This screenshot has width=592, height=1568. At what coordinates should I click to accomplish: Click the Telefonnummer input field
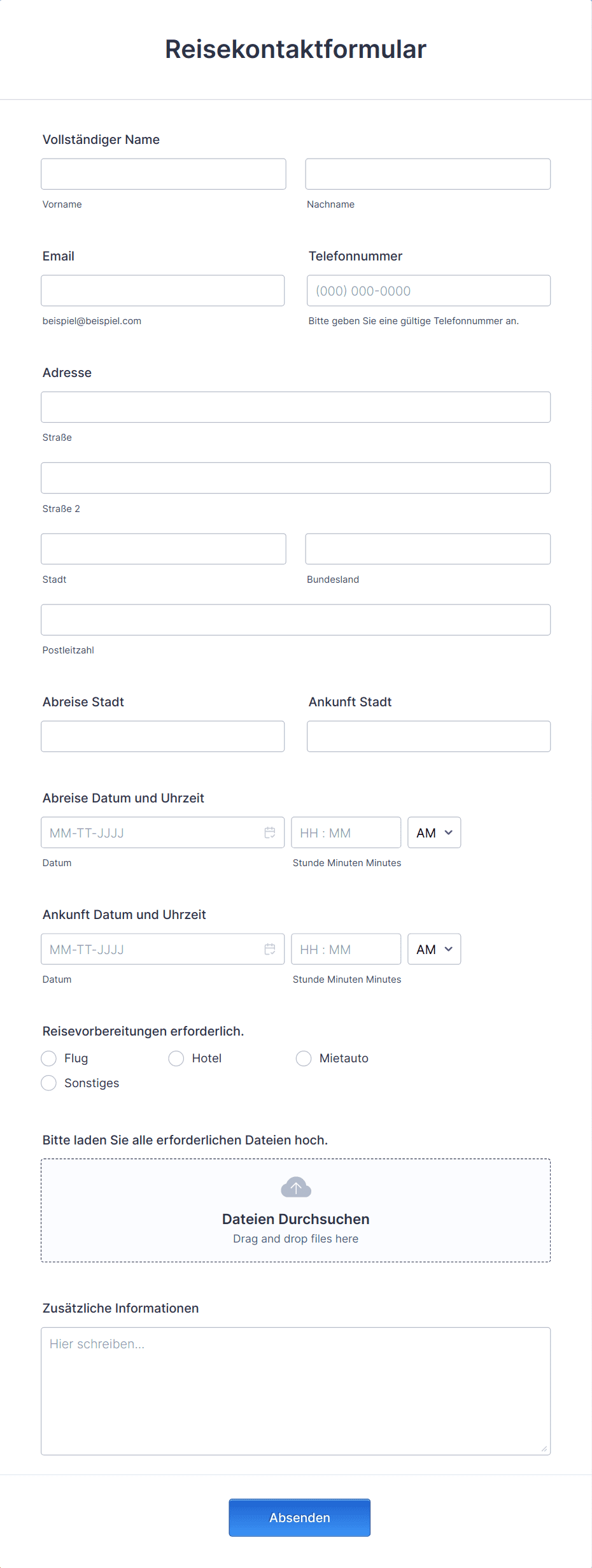click(x=428, y=290)
